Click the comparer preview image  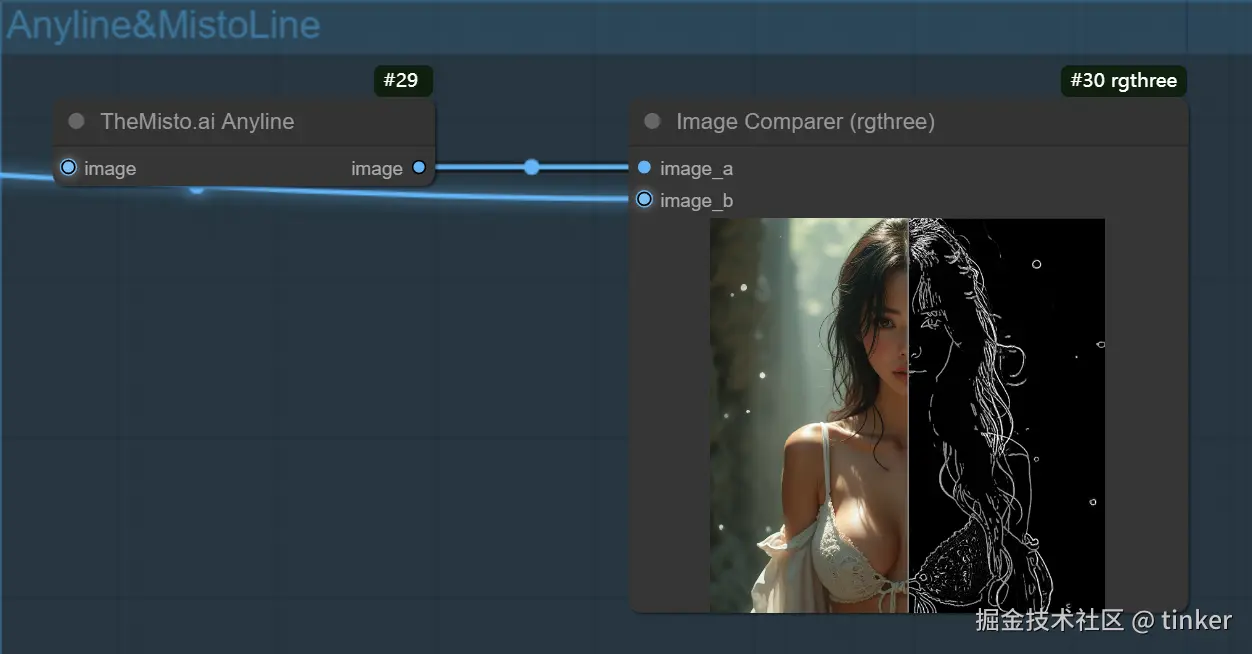point(907,415)
